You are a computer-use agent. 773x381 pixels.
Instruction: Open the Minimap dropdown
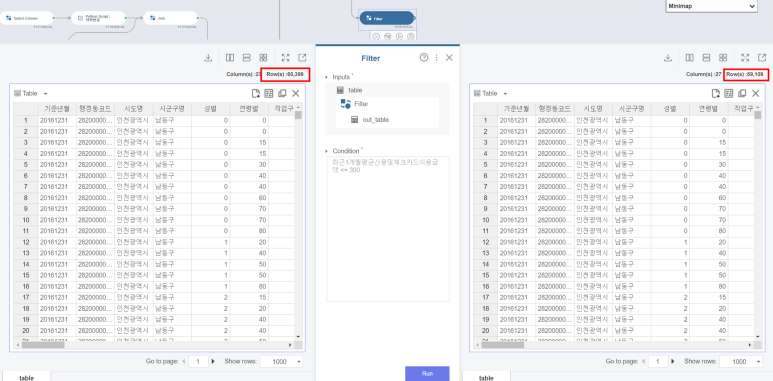tap(711, 6)
